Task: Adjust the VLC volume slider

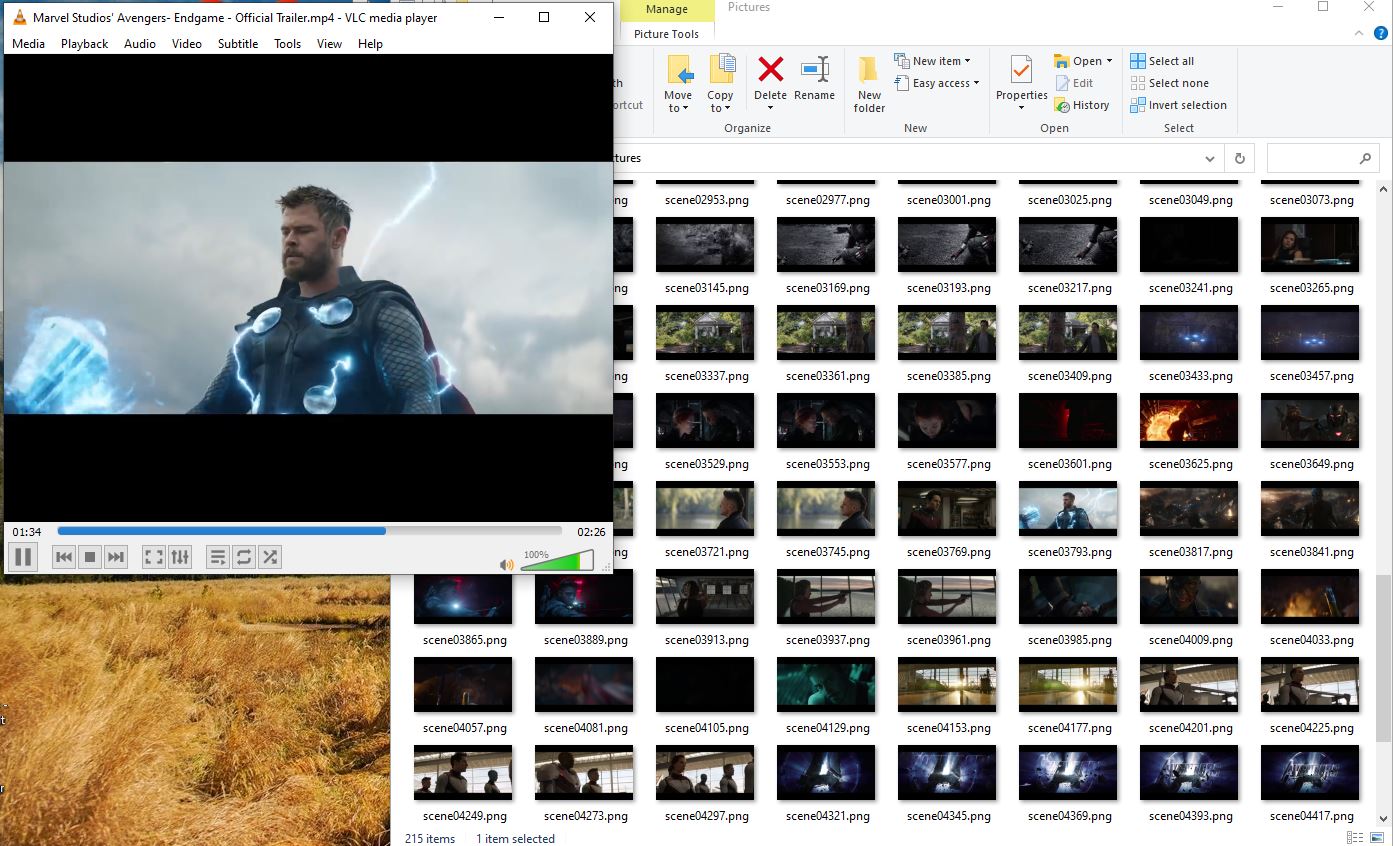Action: pos(557,561)
